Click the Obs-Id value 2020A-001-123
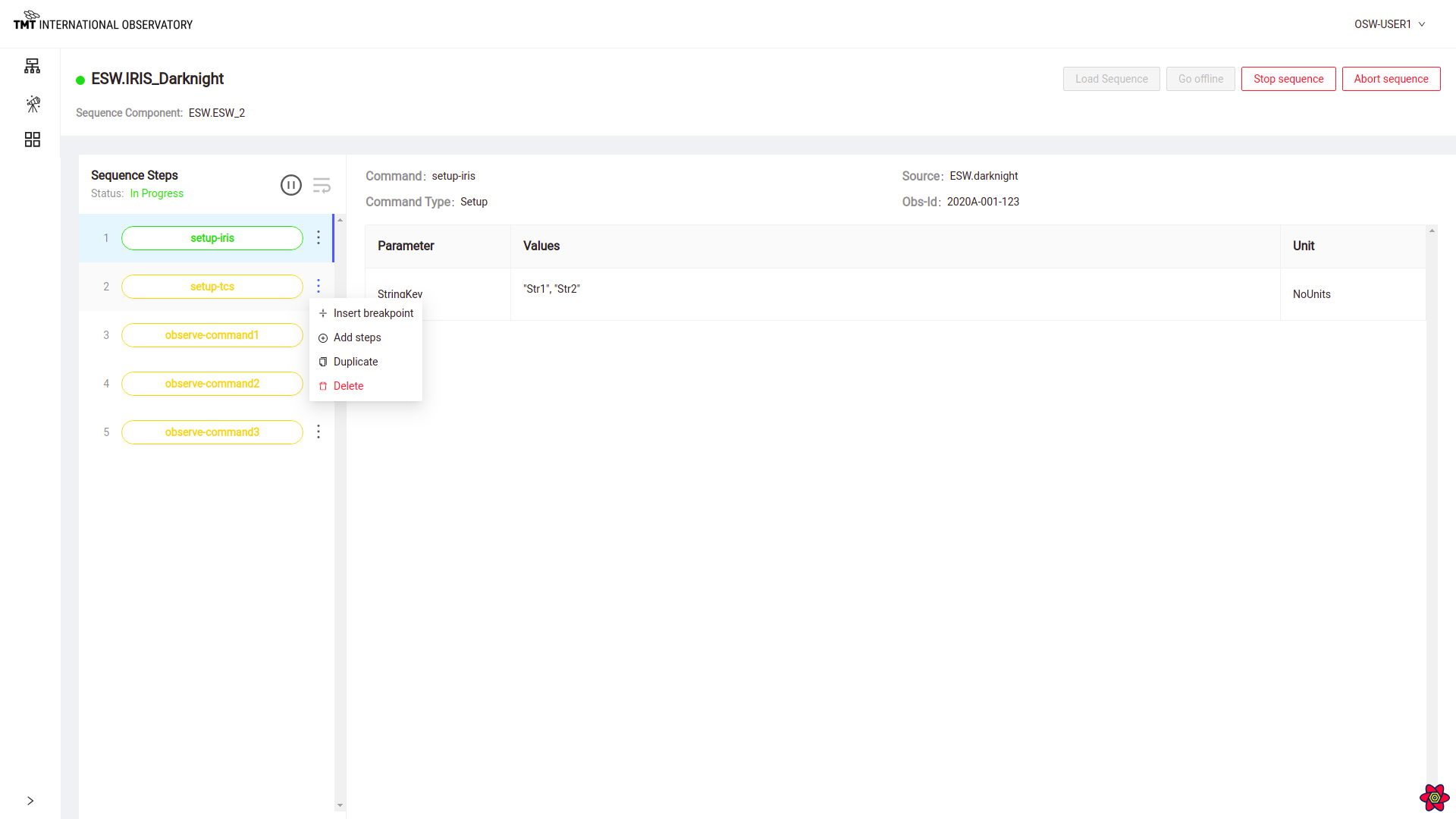 [x=983, y=202]
